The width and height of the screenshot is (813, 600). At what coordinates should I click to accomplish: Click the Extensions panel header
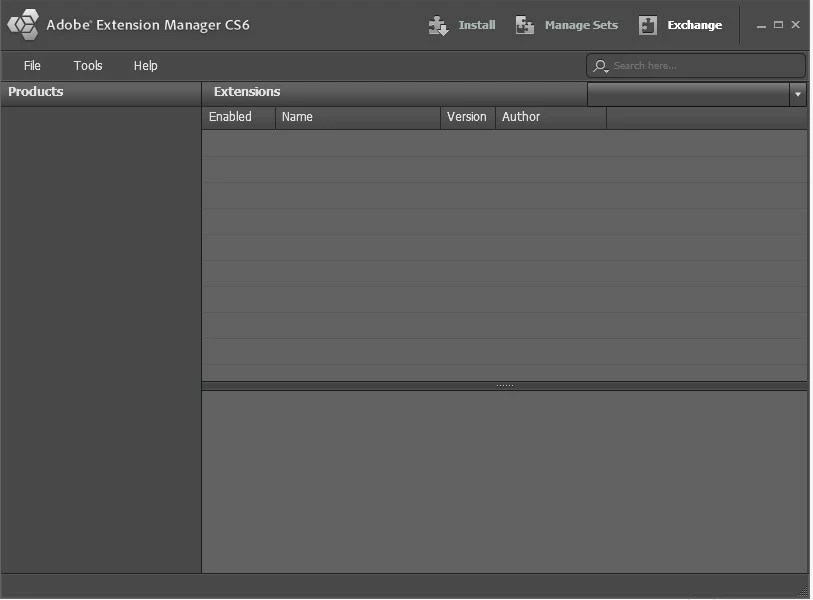point(394,92)
